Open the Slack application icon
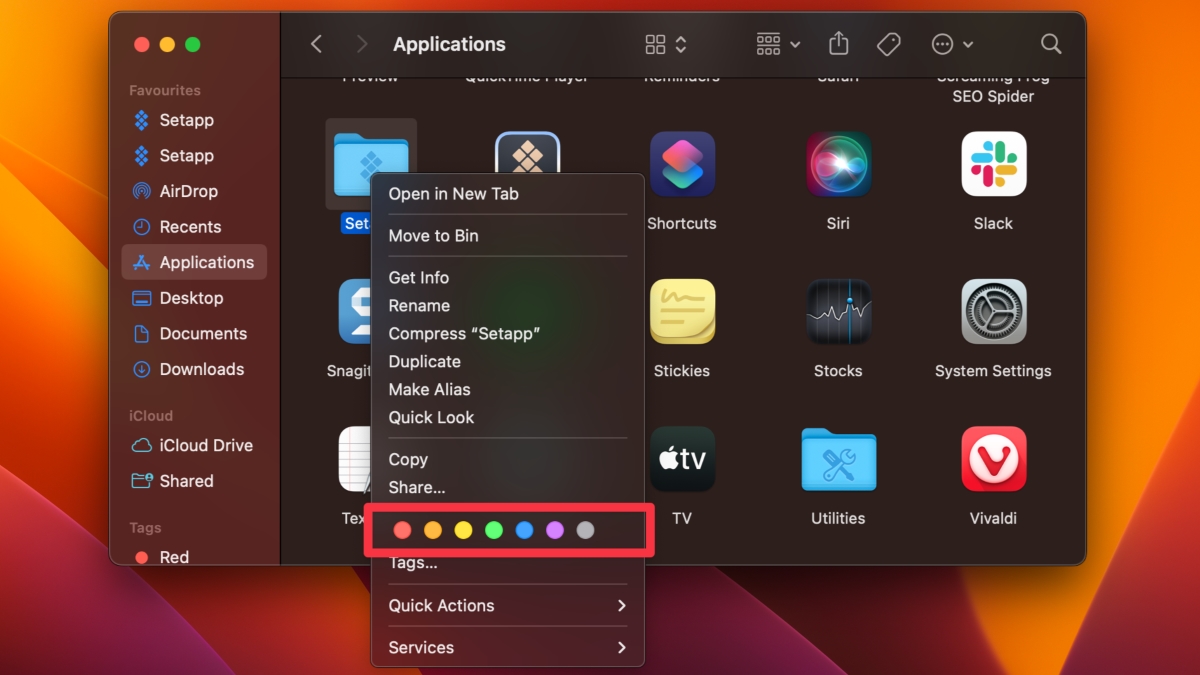This screenshot has height=675, width=1200. point(993,163)
